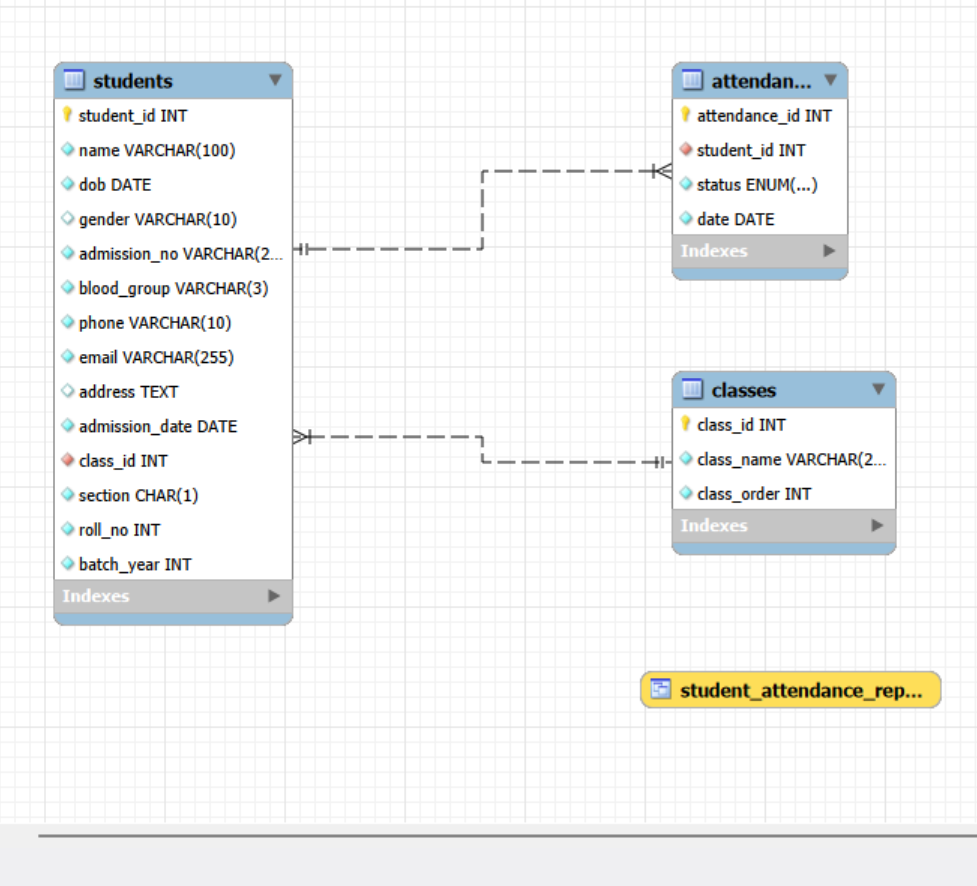This screenshot has height=886, width=977.
Task: Collapse the classes table using header arrow
Action: 878,389
